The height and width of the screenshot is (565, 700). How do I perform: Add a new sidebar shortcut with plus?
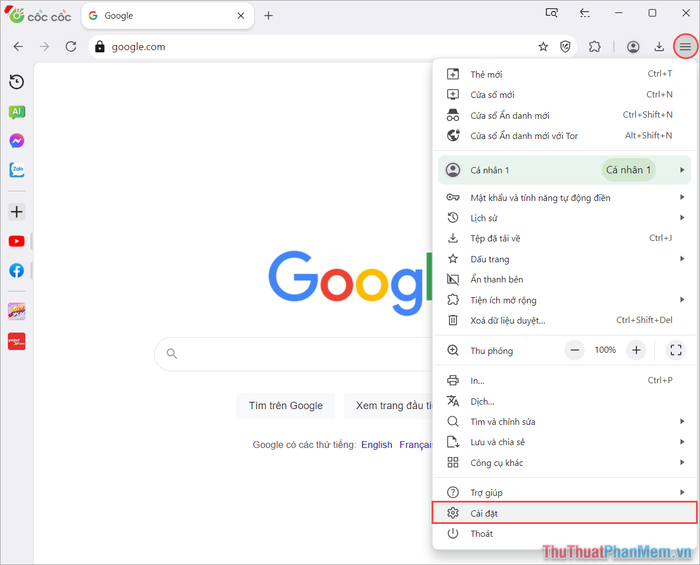click(x=17, y=212)
